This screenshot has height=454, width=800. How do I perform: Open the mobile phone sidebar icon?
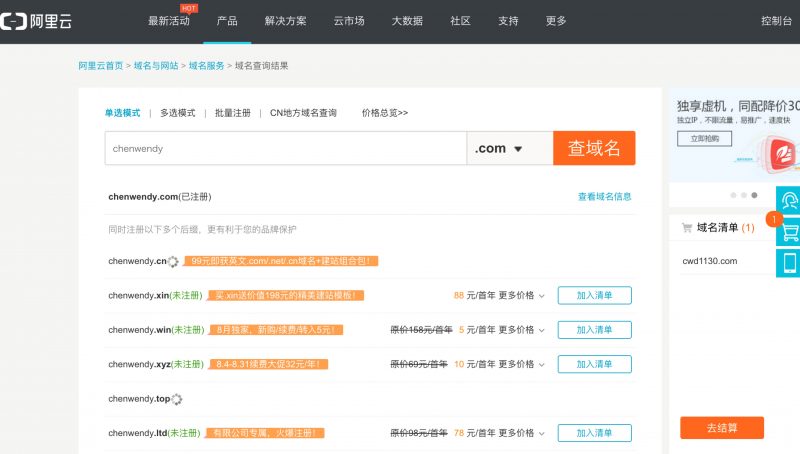tap(788, 263)
